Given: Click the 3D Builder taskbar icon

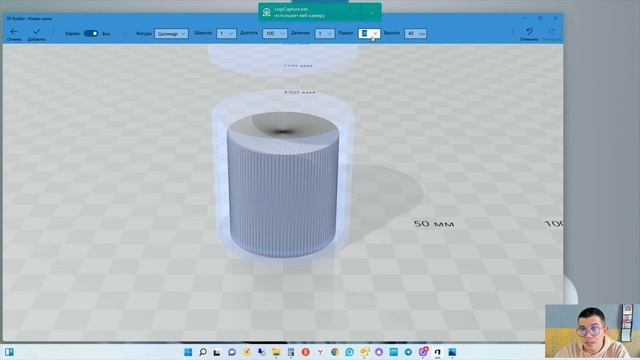Looking at the screenshot, I should coord(438,352).
